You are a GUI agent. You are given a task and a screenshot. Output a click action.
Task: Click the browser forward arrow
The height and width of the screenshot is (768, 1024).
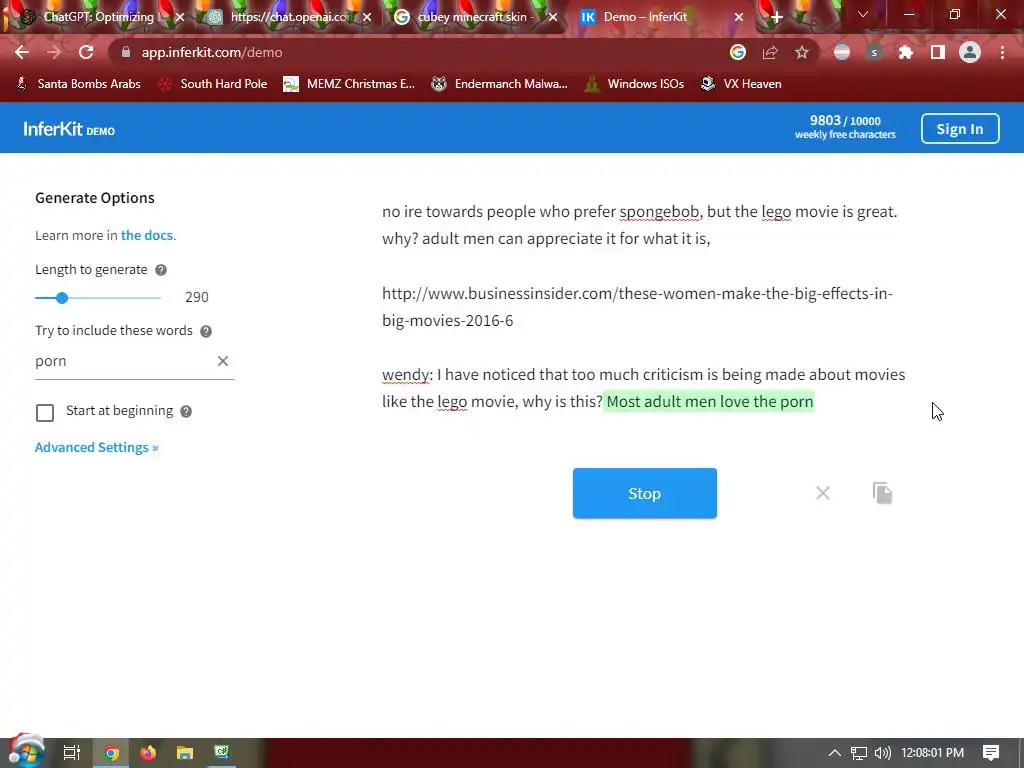click(54, 52)
